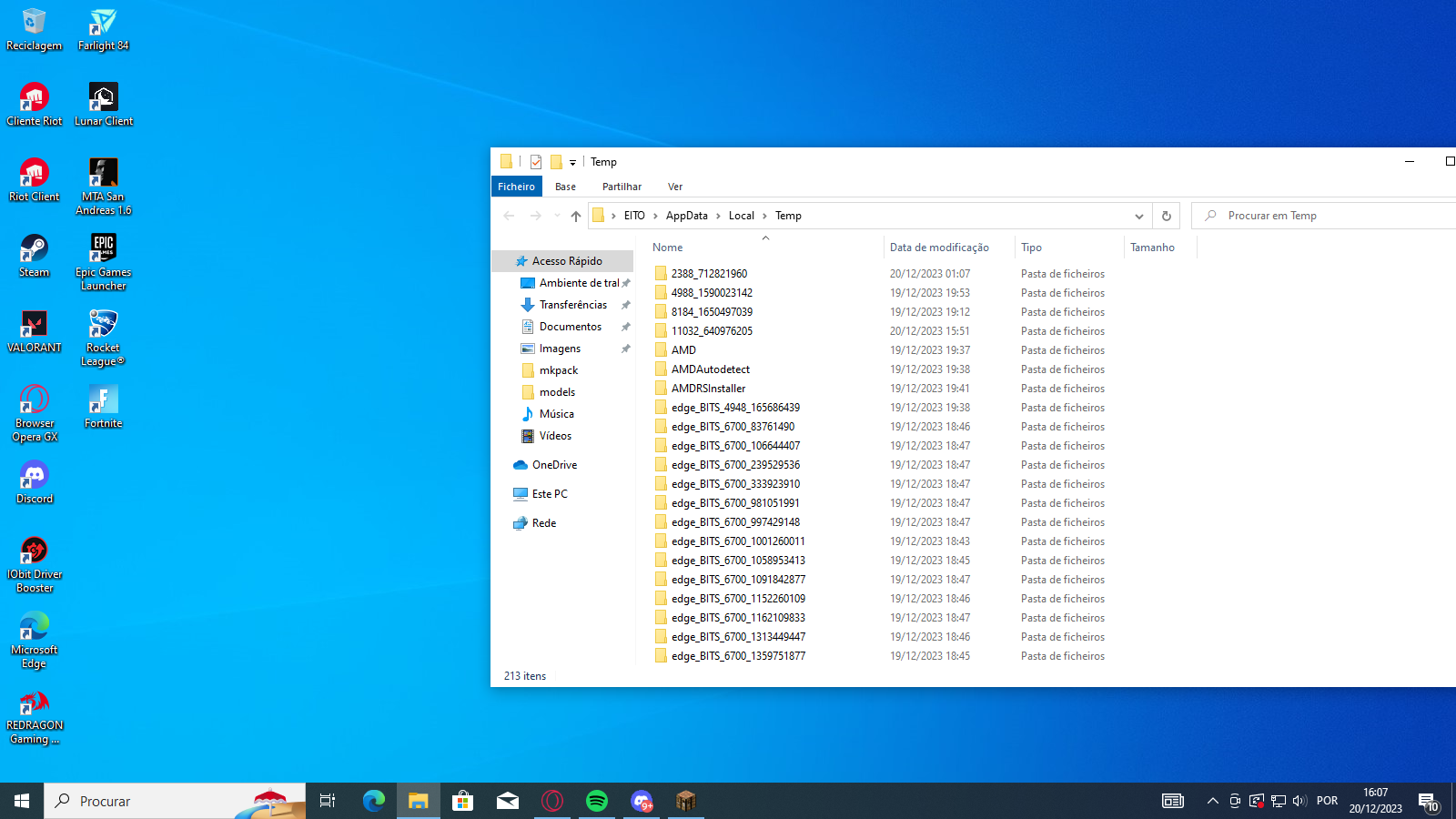Viewport: 1456px width, 819px height.
Task: Open the Minecraft block taskbar icon
Action: [686, 801]
